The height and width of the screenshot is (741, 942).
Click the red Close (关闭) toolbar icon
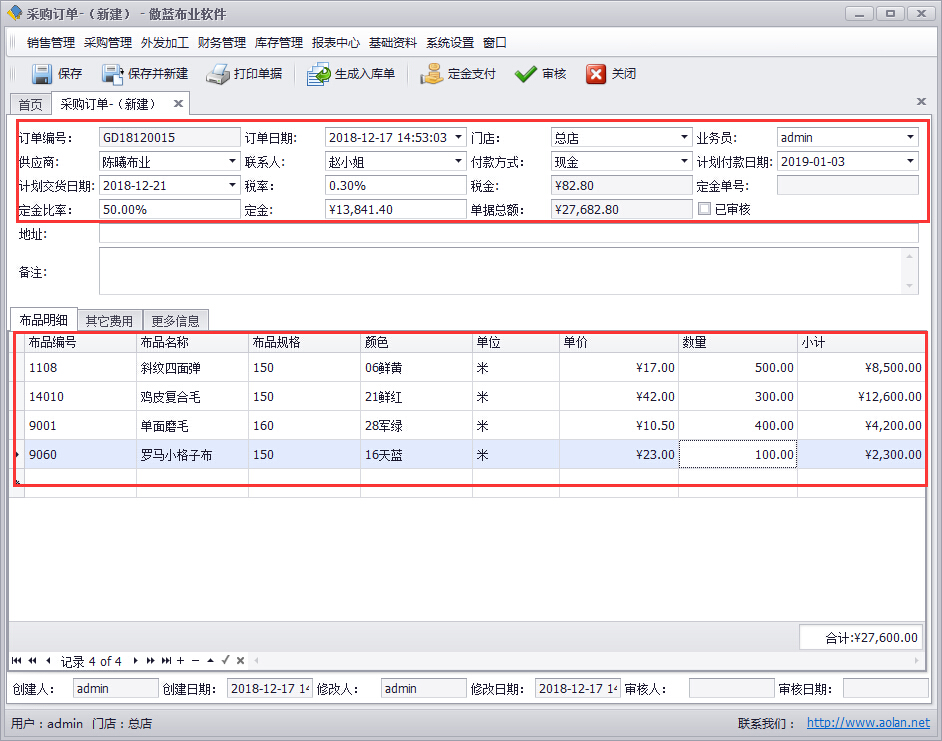coord(596,74)
